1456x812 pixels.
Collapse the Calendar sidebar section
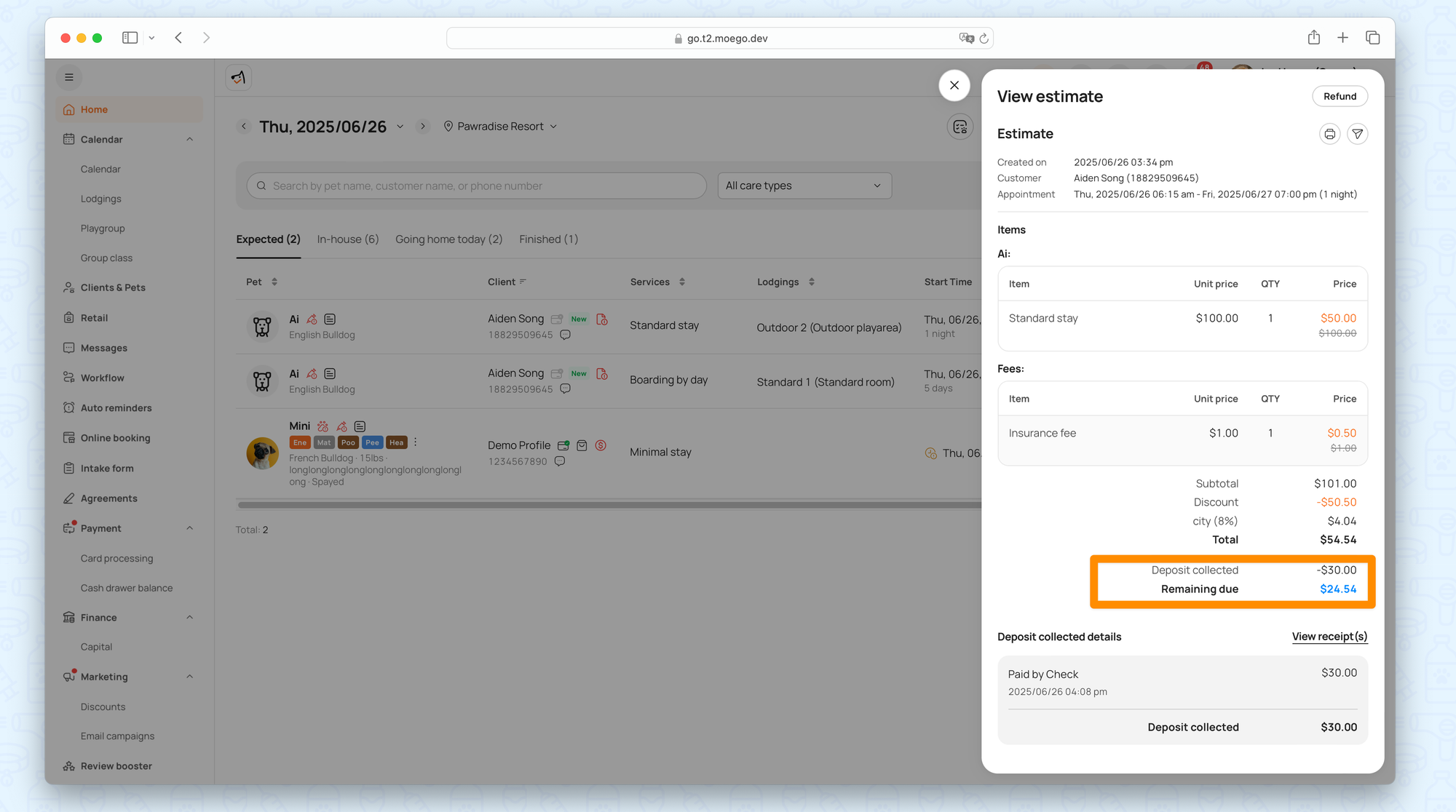pyautogui.click(x=190, y=139)
